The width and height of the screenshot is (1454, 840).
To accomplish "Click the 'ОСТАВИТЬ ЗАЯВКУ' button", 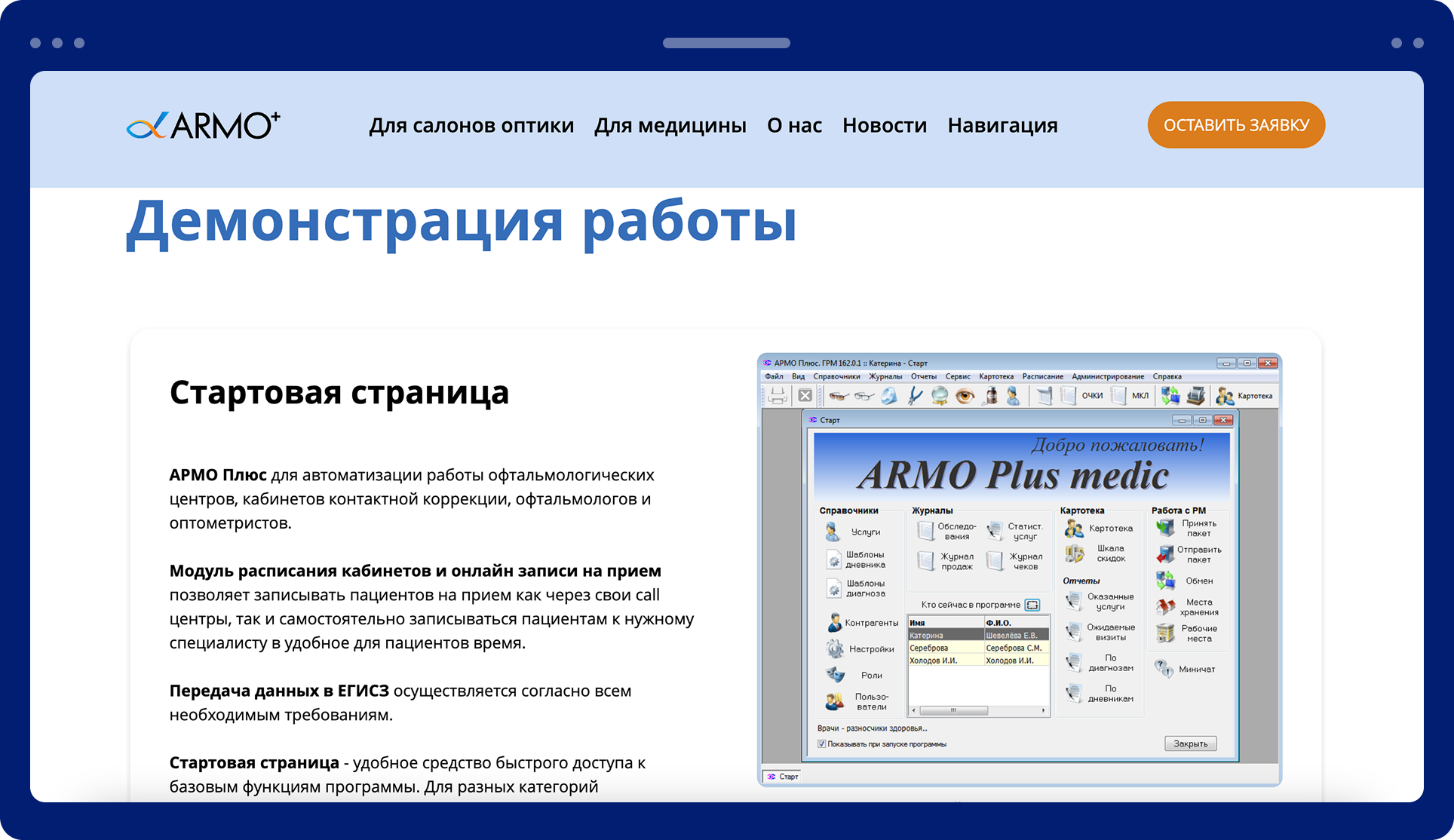I will (1236, 125).
